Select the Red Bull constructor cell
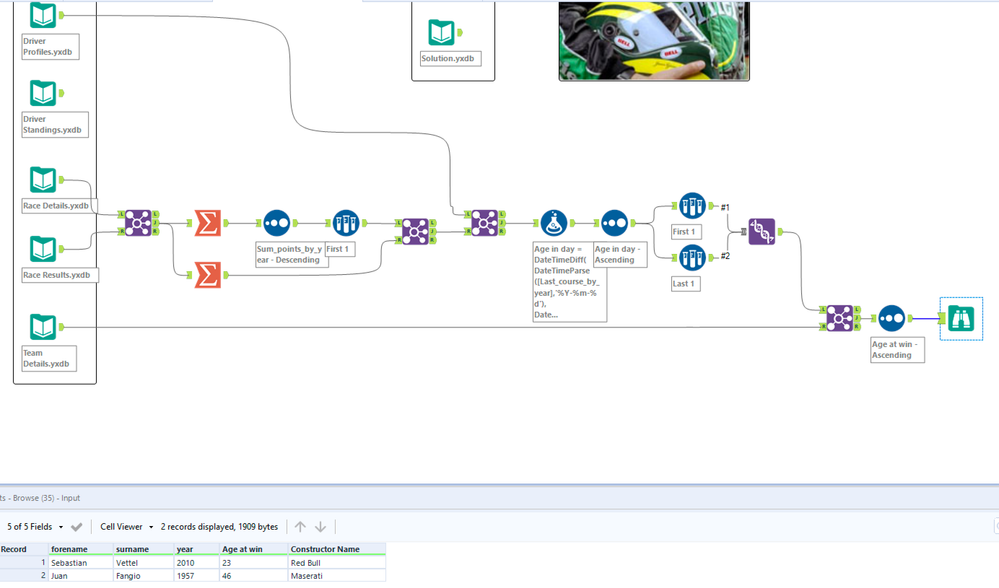This screenshot has width=999, height=588. (x=337, y=563)
